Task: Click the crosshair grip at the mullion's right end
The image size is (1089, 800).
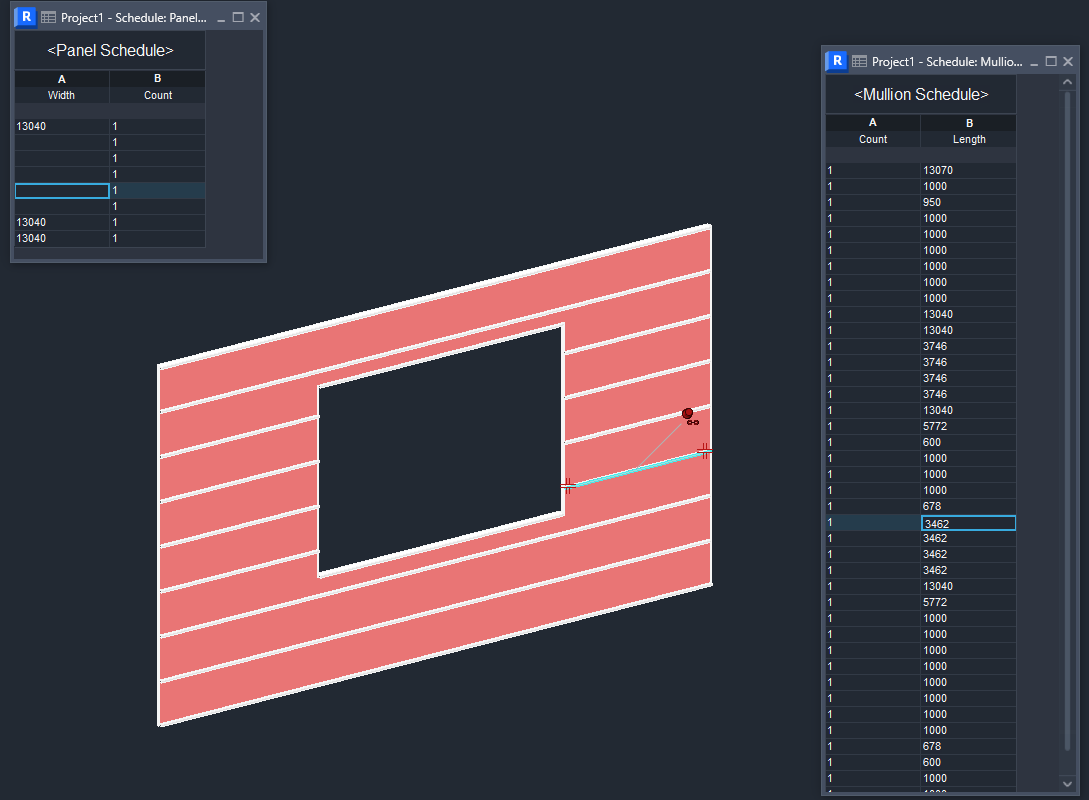Action: pos(707,452)
